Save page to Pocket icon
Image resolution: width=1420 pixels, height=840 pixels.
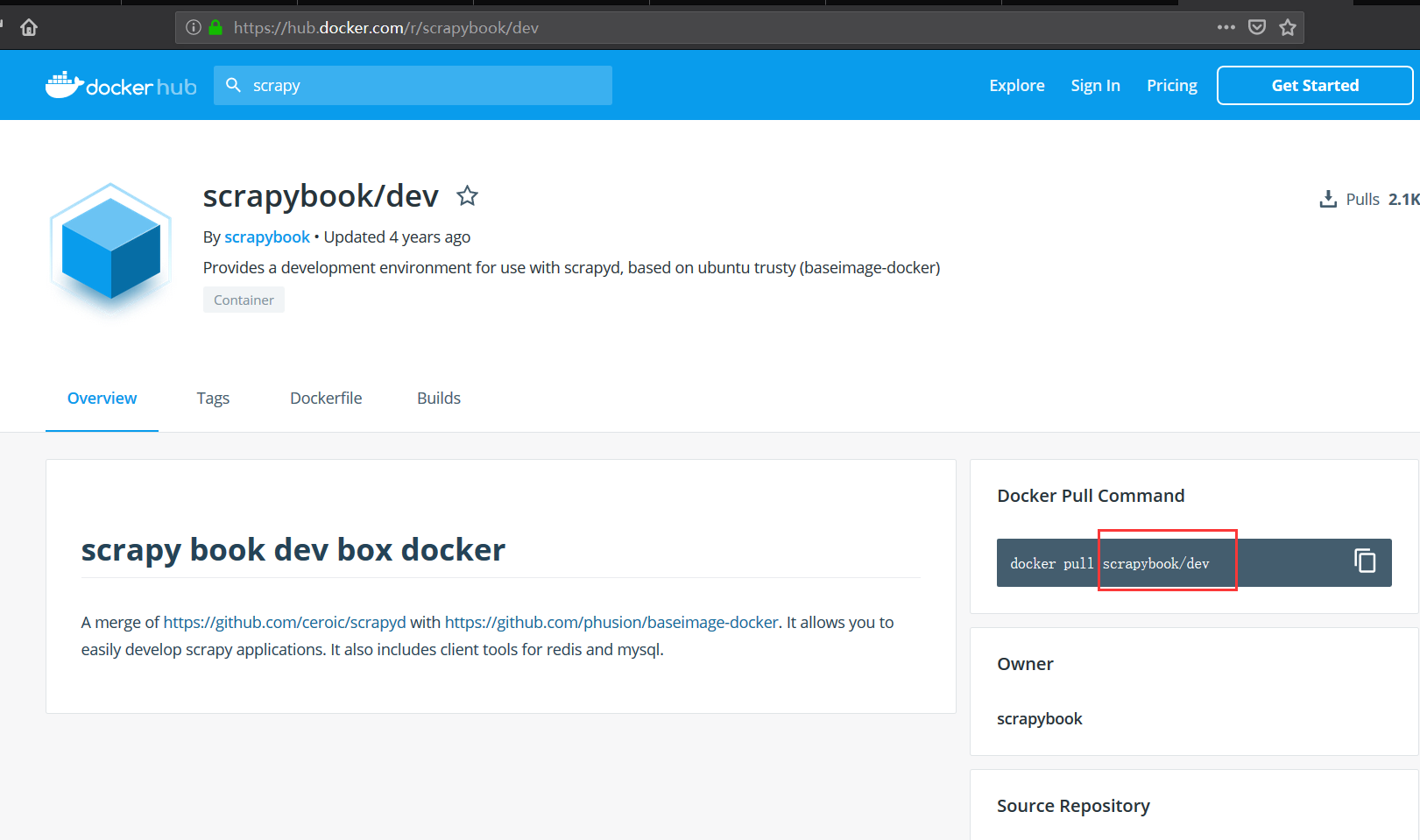(1257, 27)
